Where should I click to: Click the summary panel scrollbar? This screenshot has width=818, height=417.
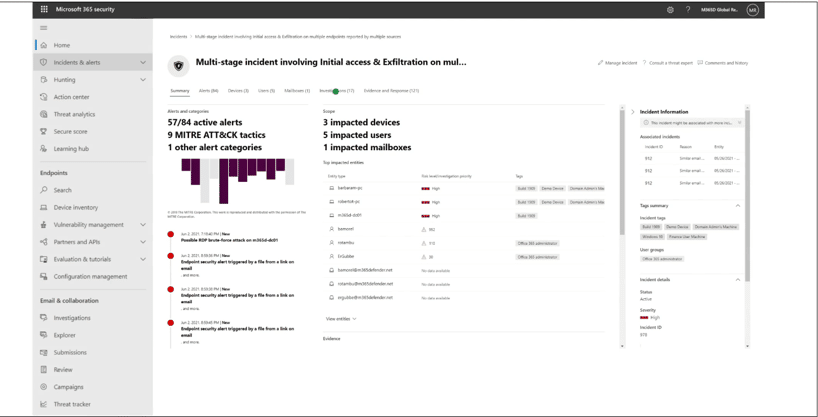click(x=622, y=172)
